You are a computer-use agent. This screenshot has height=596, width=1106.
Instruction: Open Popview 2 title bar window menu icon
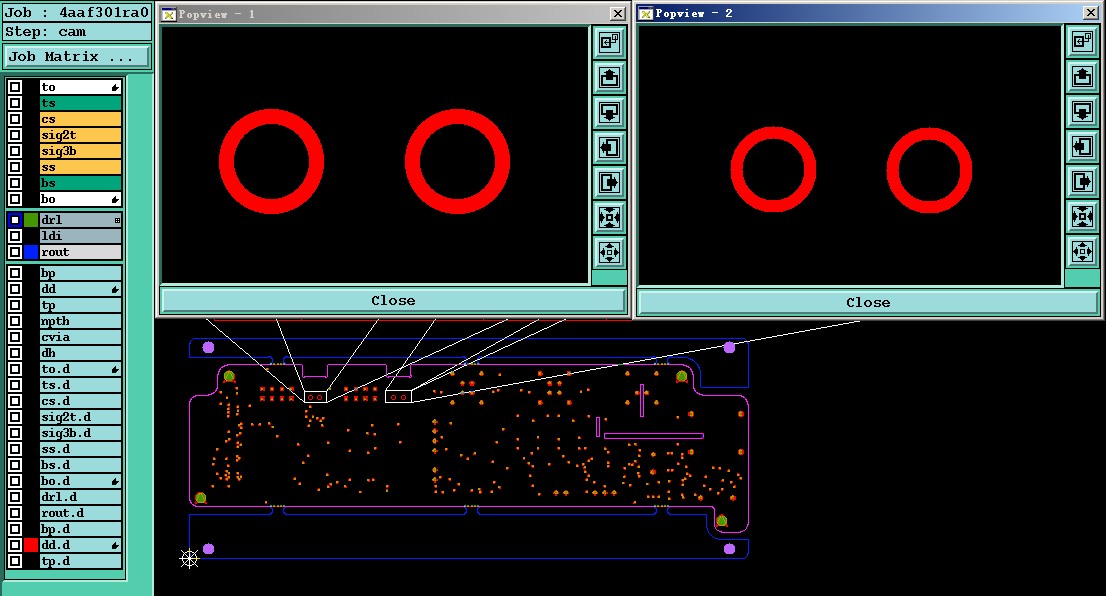(x=645, y=13)
